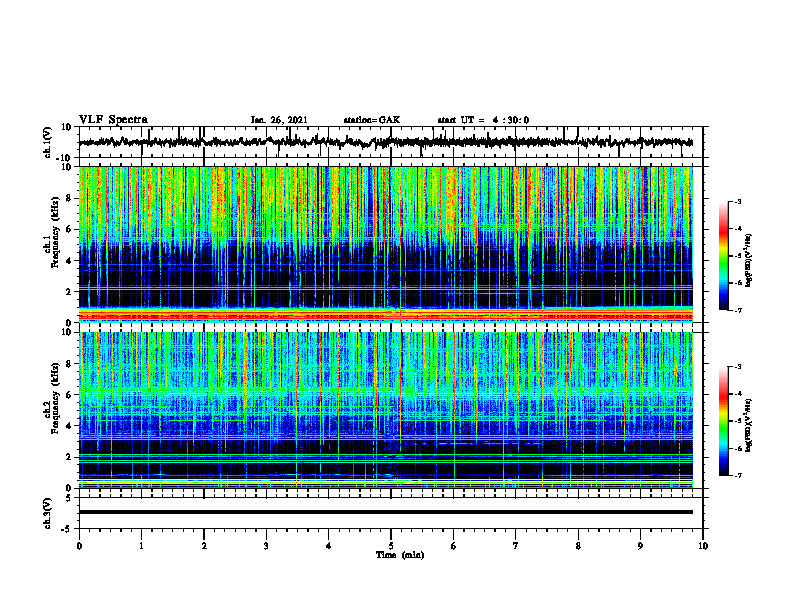The image size is (792, 612).
Task: Click the 'ch.2 Frequency (kHz)' axis label
Action: coord(51,397)
